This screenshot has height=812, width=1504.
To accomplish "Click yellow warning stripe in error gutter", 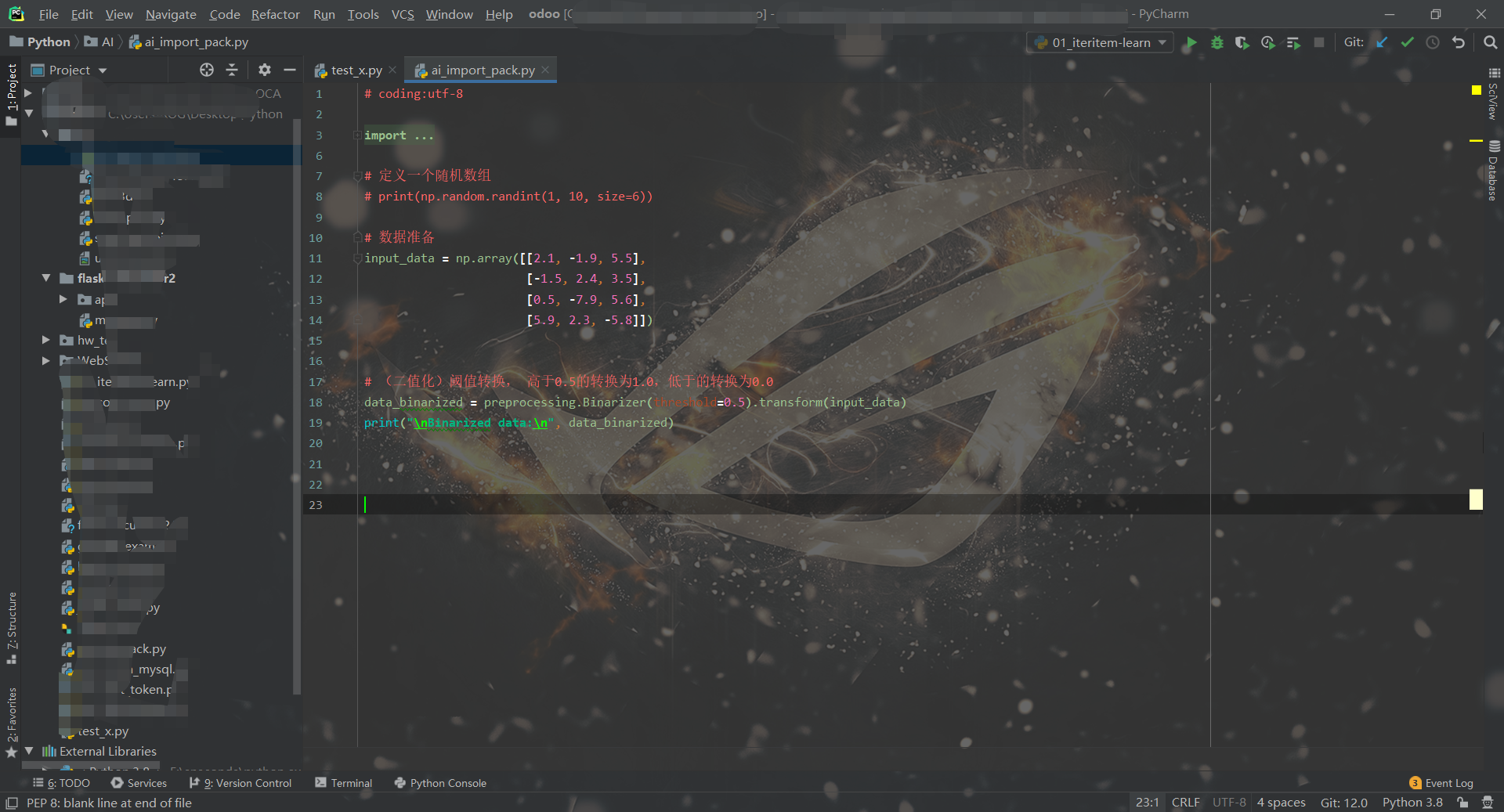I will 1476,141.
